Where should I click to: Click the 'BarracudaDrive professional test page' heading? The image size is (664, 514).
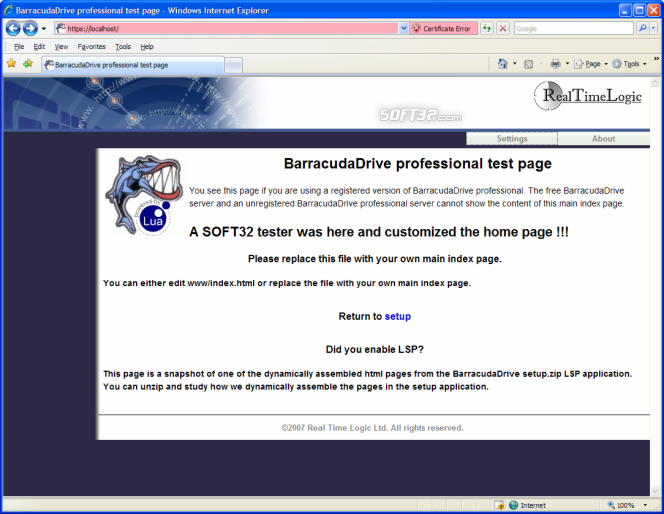coord(418,163)
